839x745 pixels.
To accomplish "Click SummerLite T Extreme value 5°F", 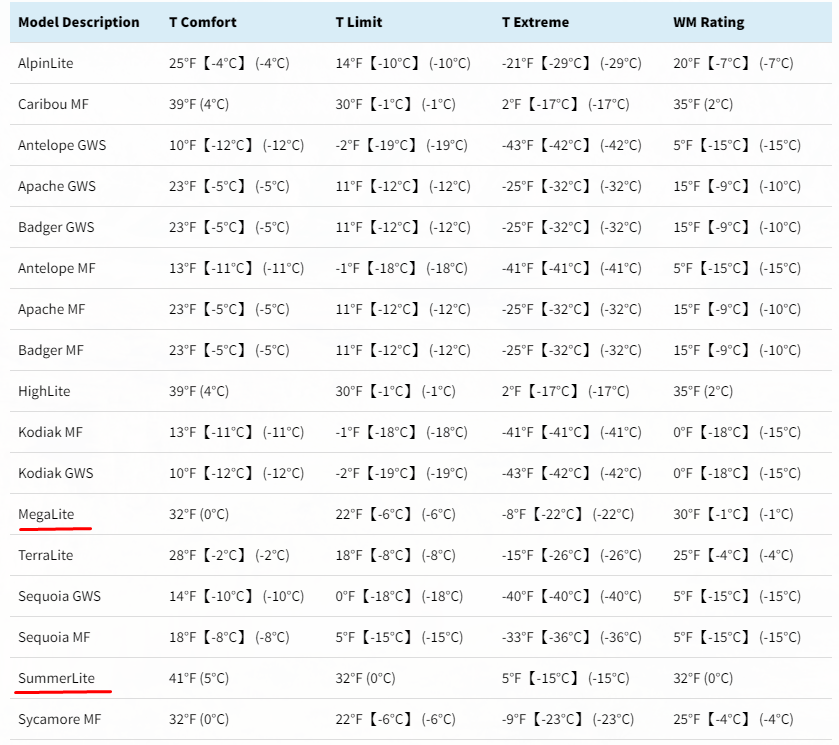I will 511,678.
